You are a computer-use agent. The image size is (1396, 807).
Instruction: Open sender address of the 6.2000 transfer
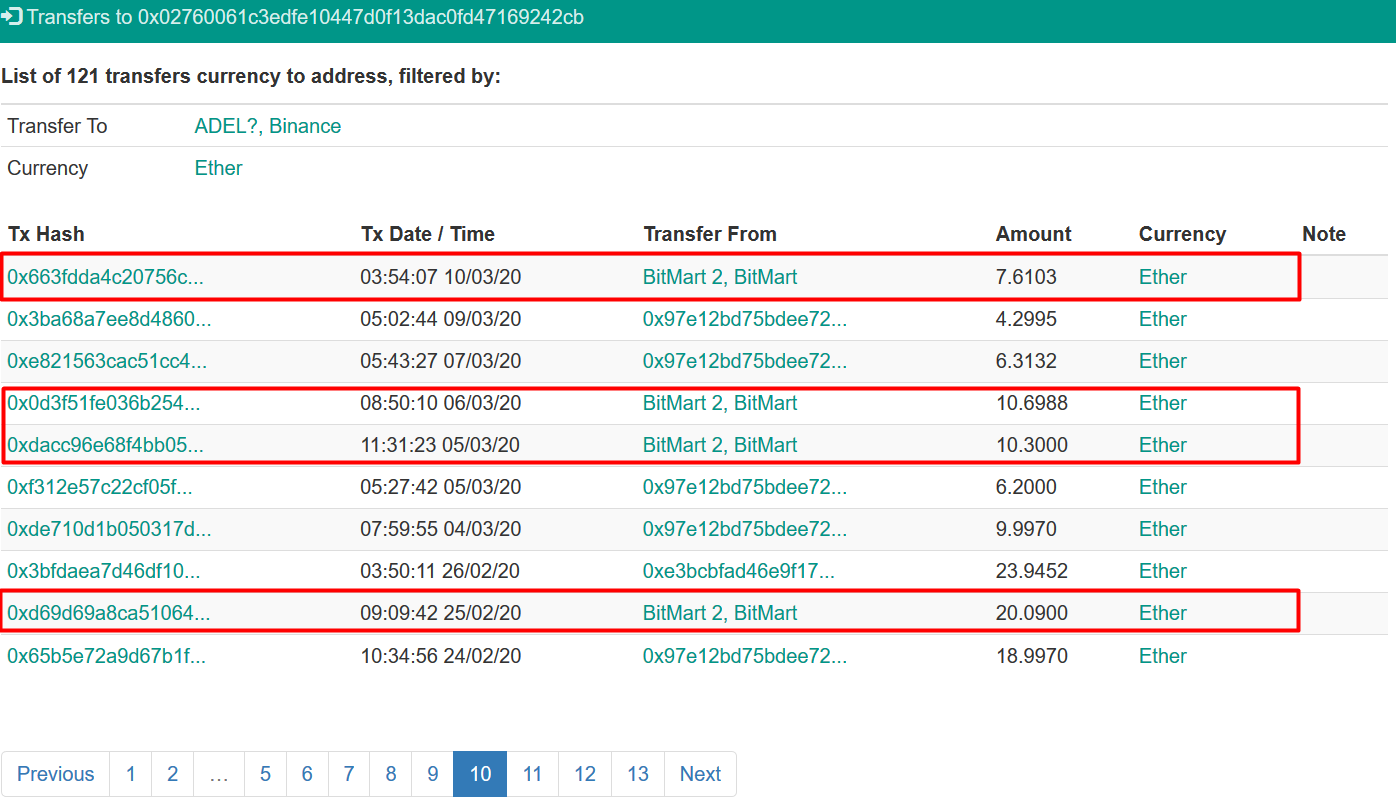[x=745, y=487]
